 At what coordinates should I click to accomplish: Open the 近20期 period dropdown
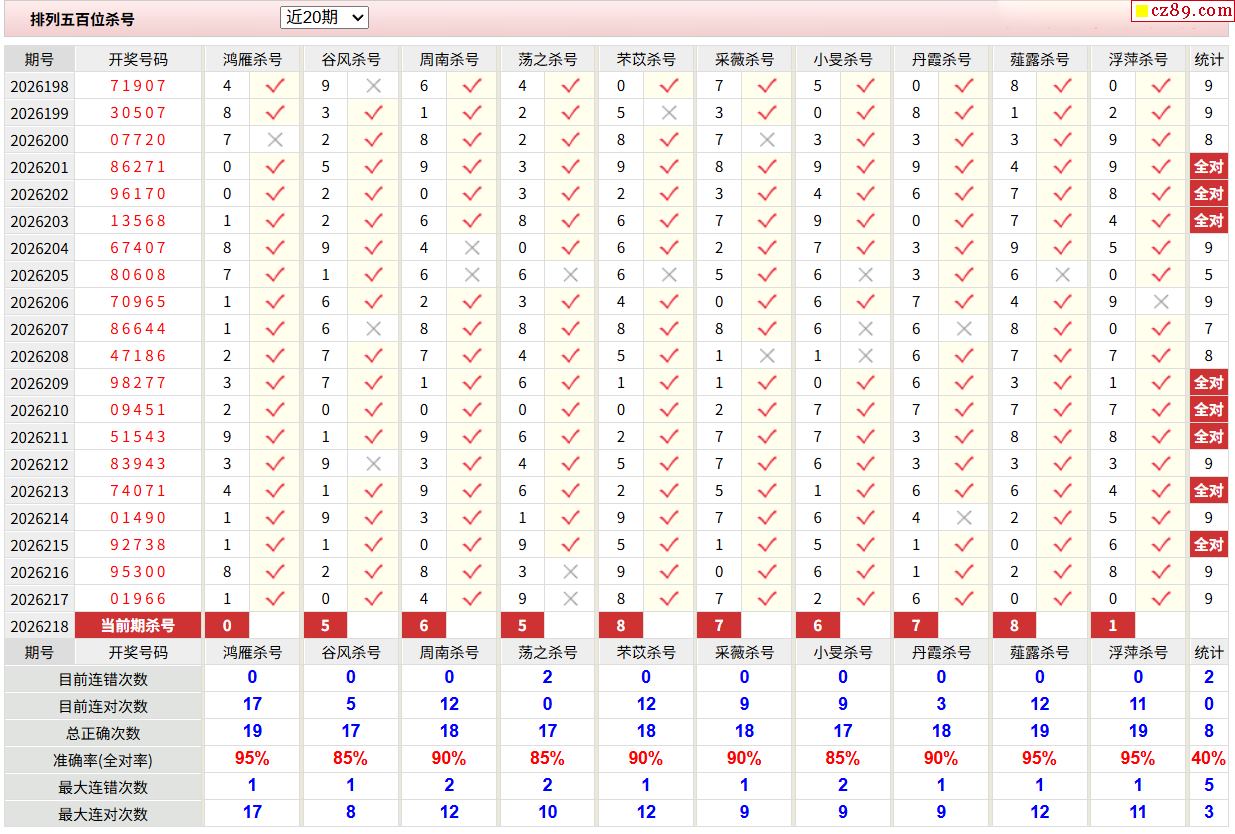click(x=325, y=17)
